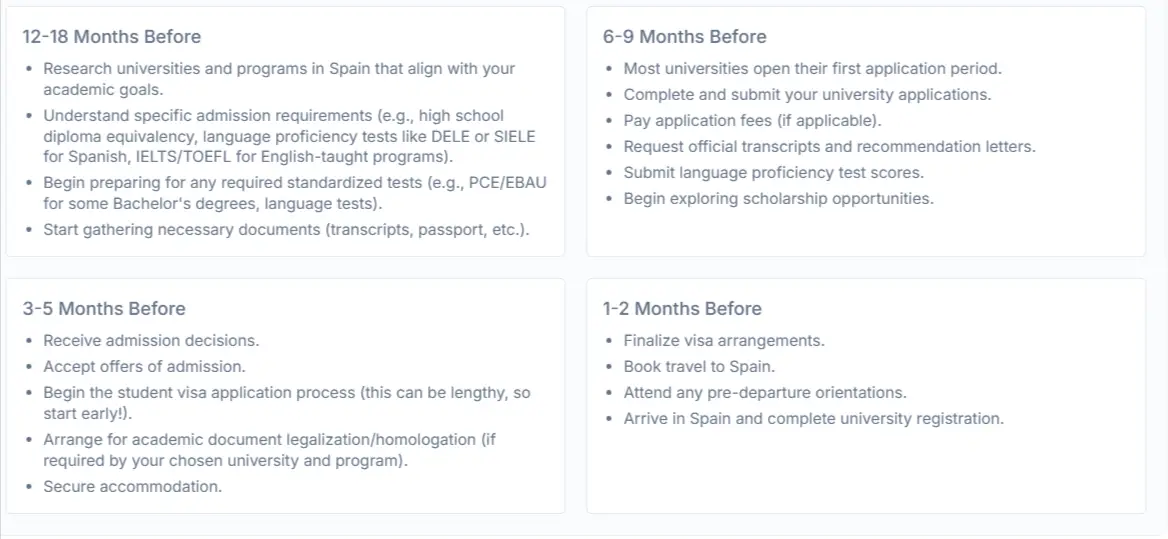Select the "Research universities and programs" bullet
The image size is (1168, 539).
pos(278,69)
